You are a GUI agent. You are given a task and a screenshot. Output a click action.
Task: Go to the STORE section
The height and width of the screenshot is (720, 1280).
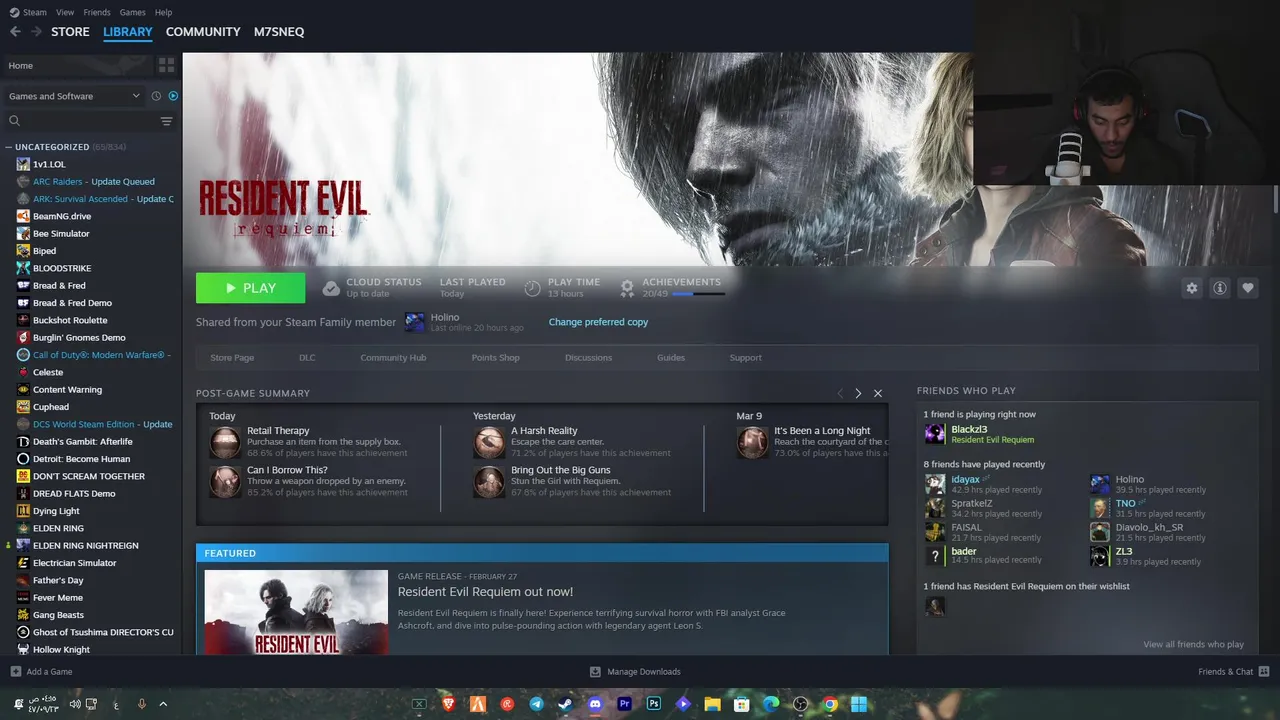(x=70, y=32)
